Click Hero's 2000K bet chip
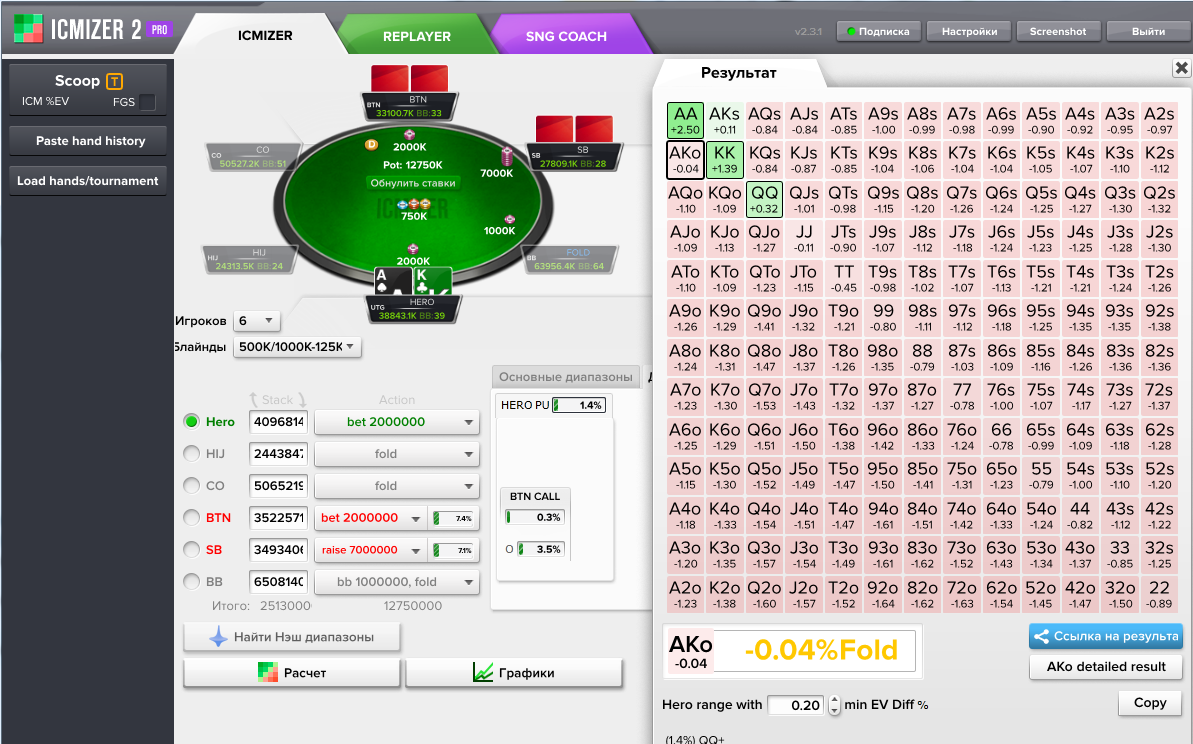The image size is (1193, 744). click(x=413, y=249)
